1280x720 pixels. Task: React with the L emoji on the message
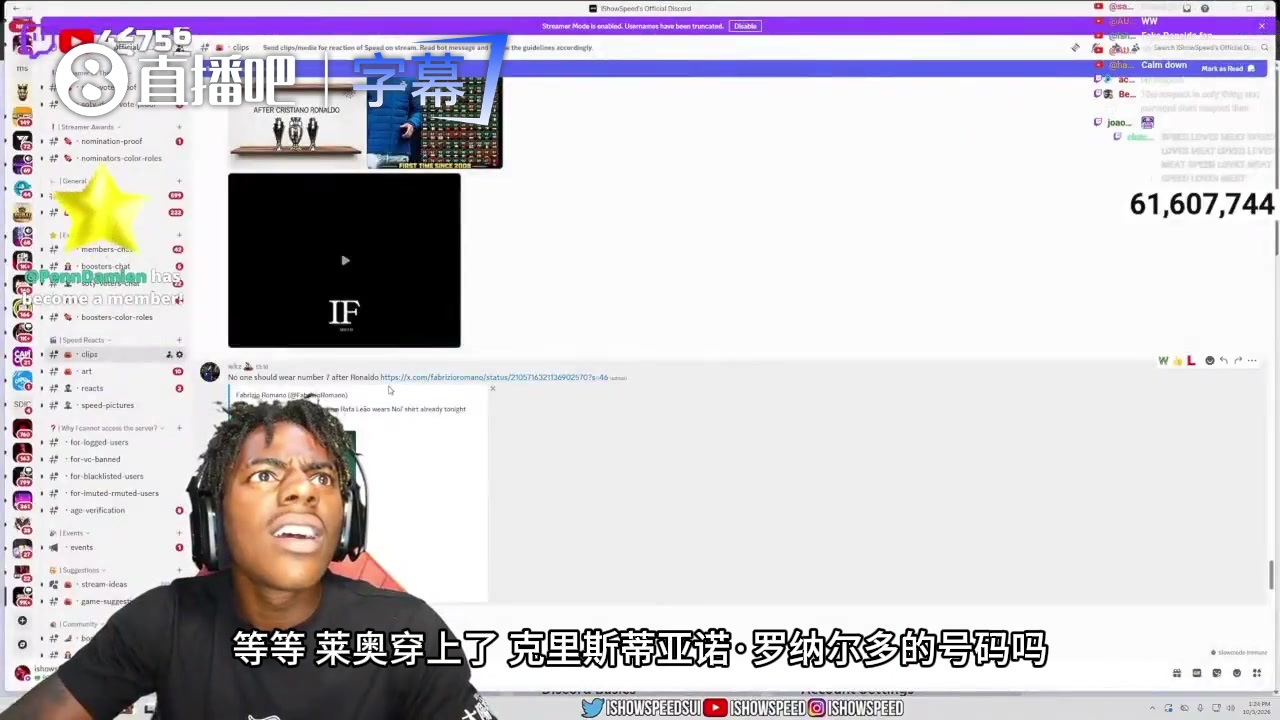tap(1191, 360)
